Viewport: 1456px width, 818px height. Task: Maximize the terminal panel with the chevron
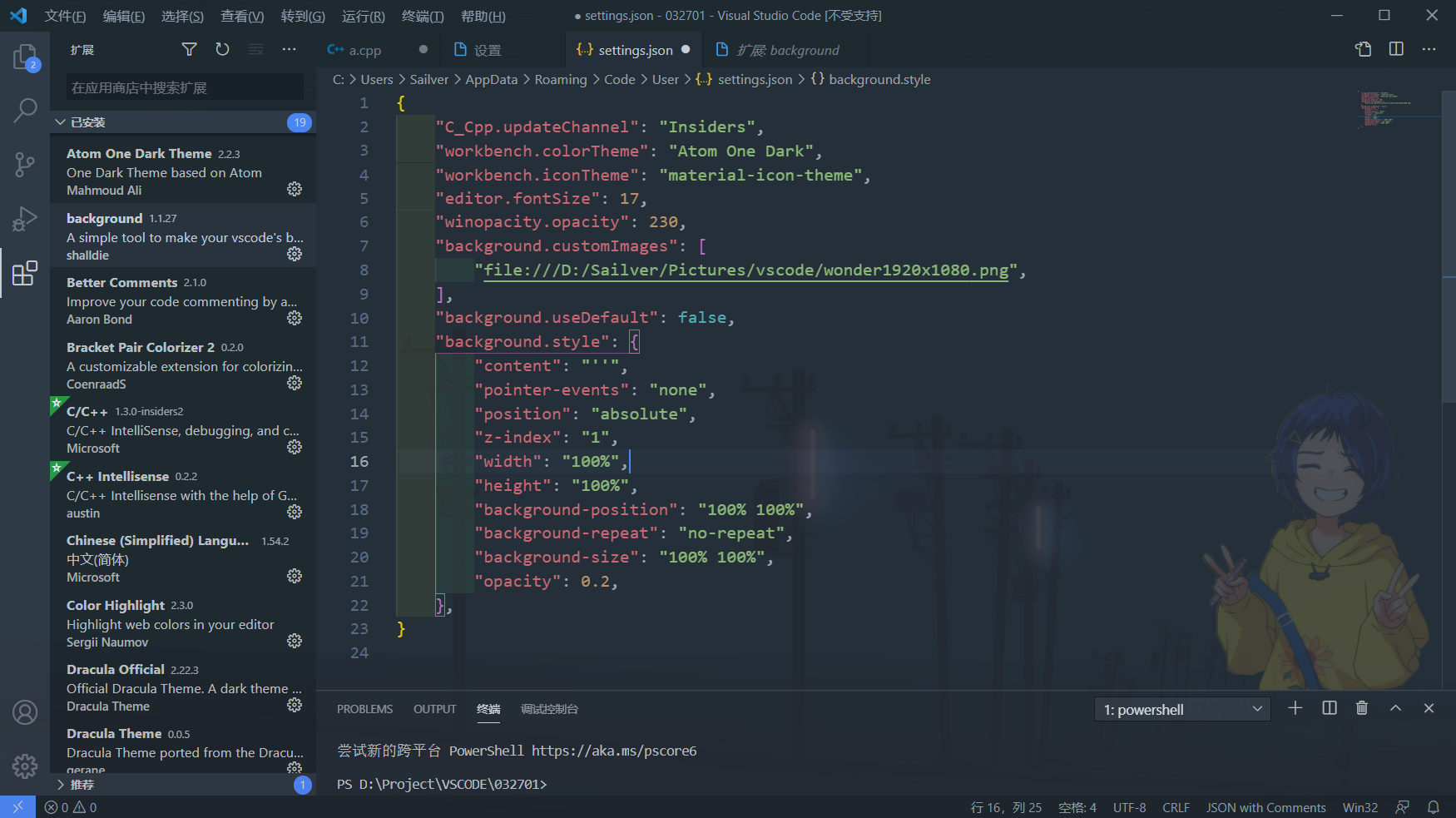1395,708
